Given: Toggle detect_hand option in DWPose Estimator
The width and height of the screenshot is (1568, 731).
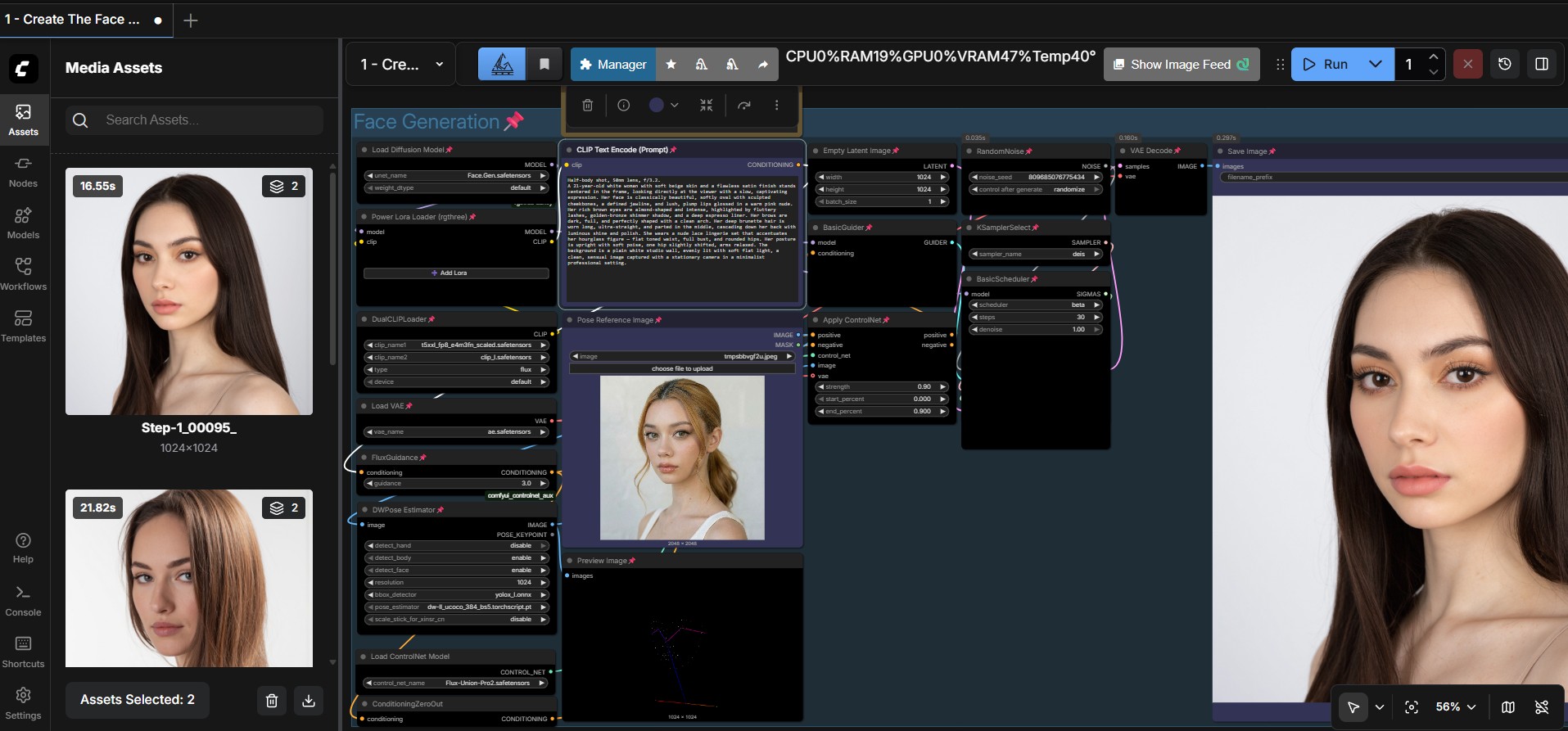Looking at the screenshot, I should point(457,545).
